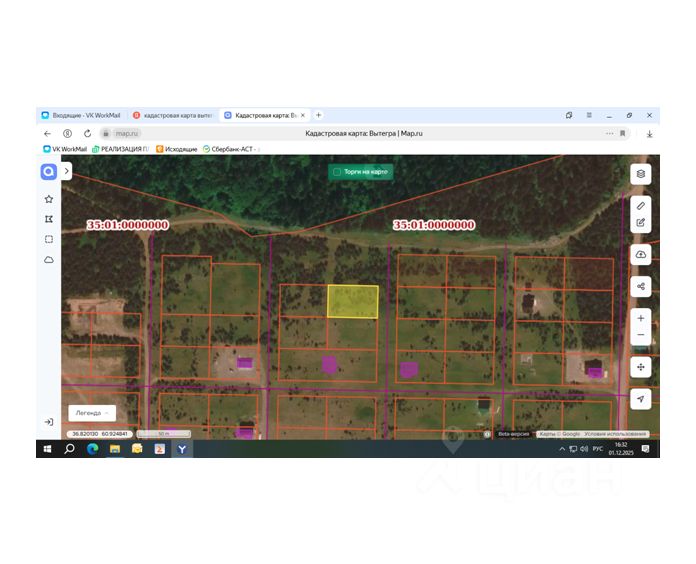This screenshot has height=564, width=696.
Task: Locate me with the navigation arrow button
Action: click(x=641, y=399)
